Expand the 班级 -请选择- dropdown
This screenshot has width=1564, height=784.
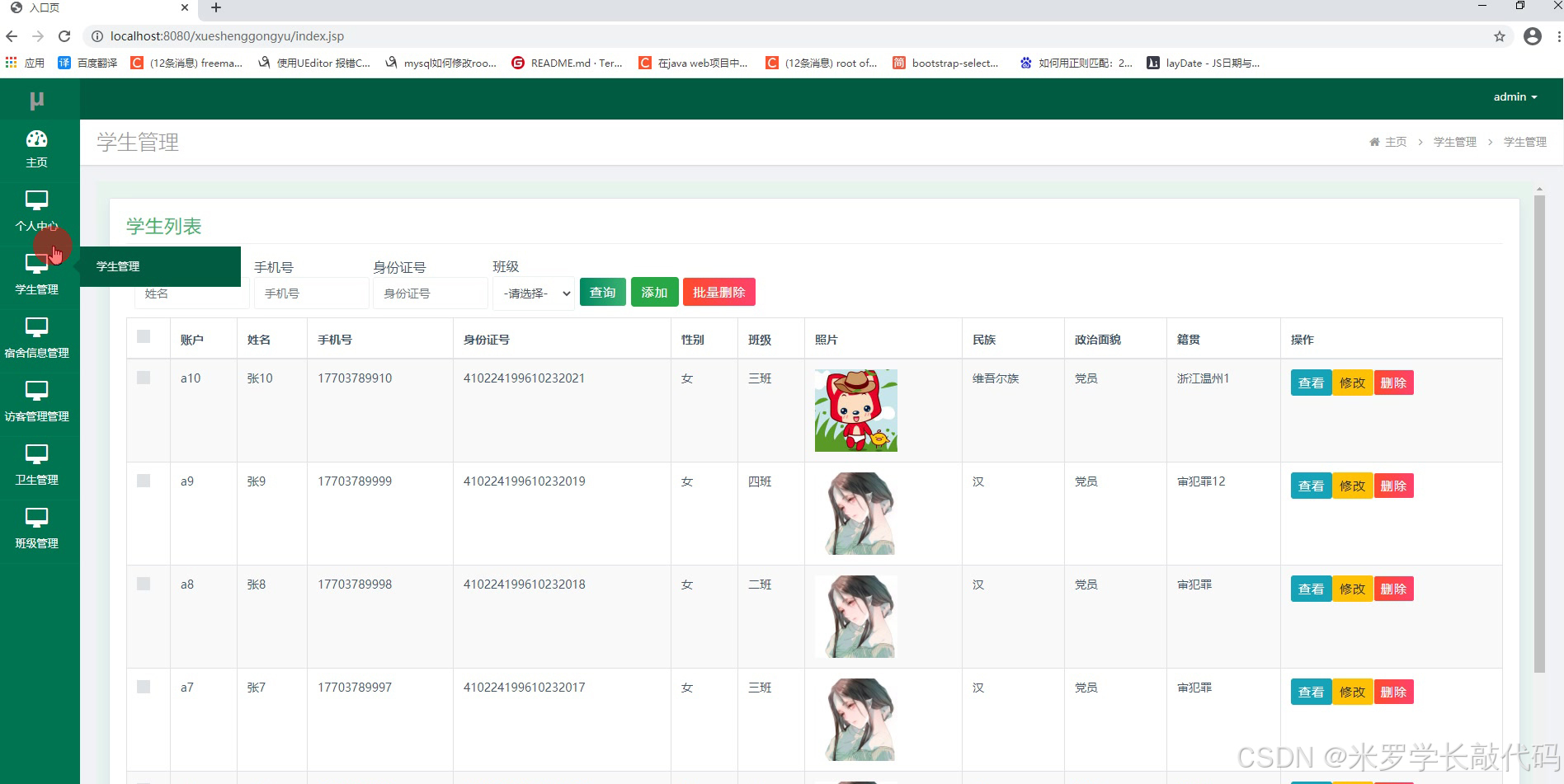click(534, 293)
